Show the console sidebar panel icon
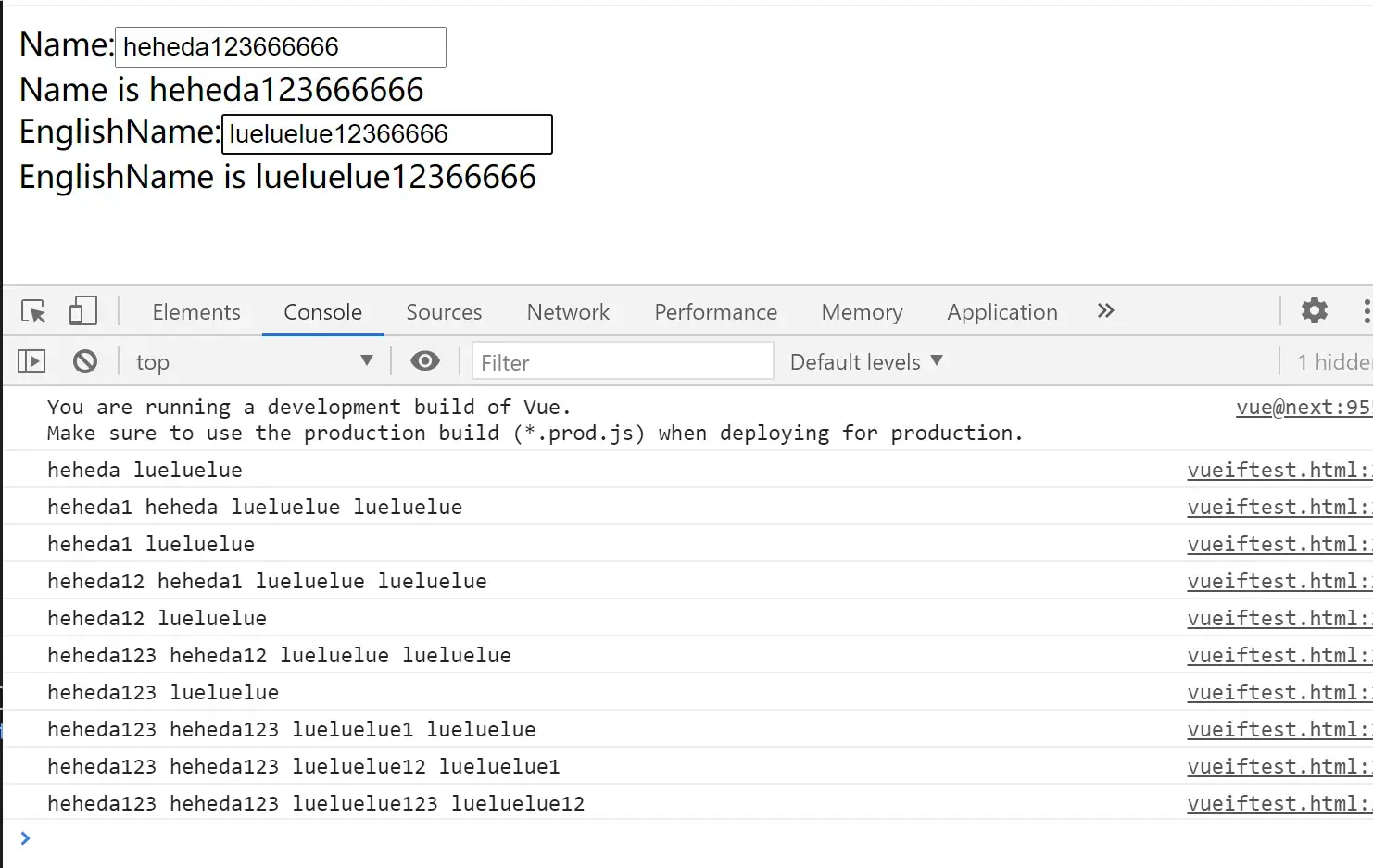 (31, 361)
